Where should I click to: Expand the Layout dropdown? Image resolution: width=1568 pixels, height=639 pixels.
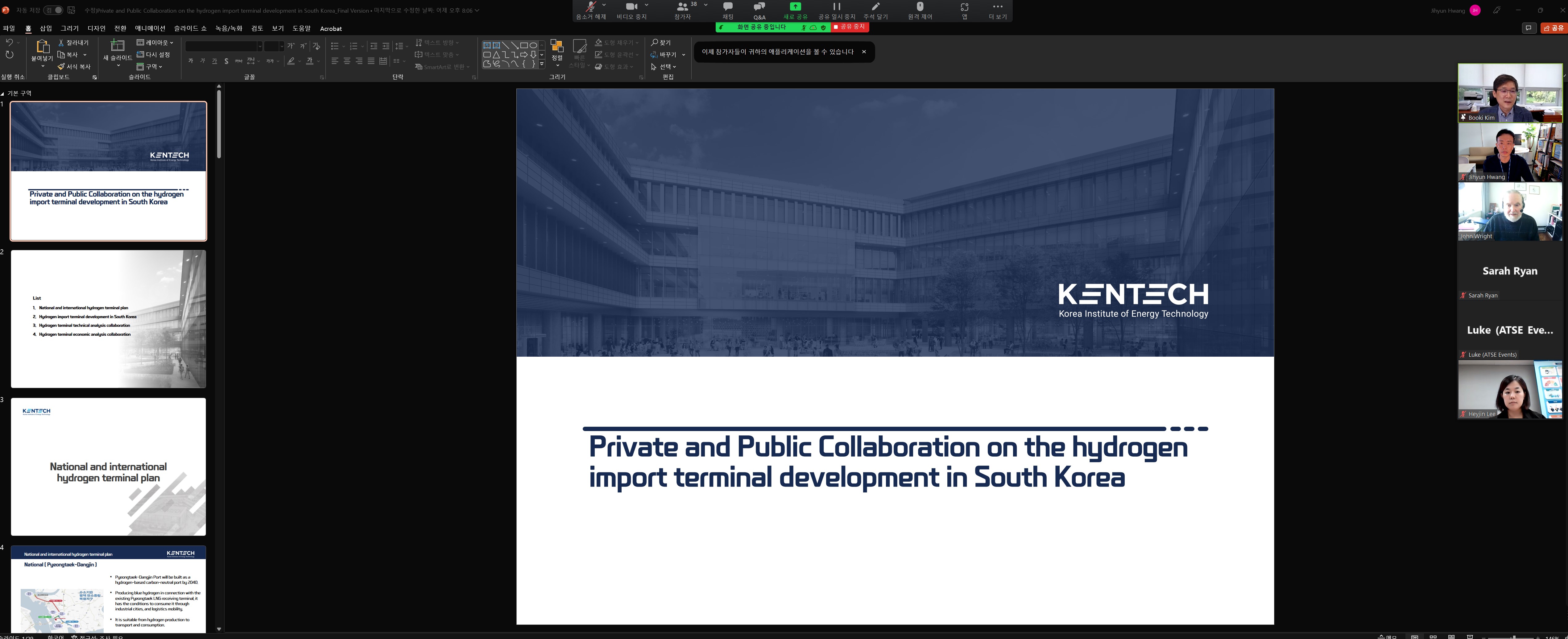[155, 43]
